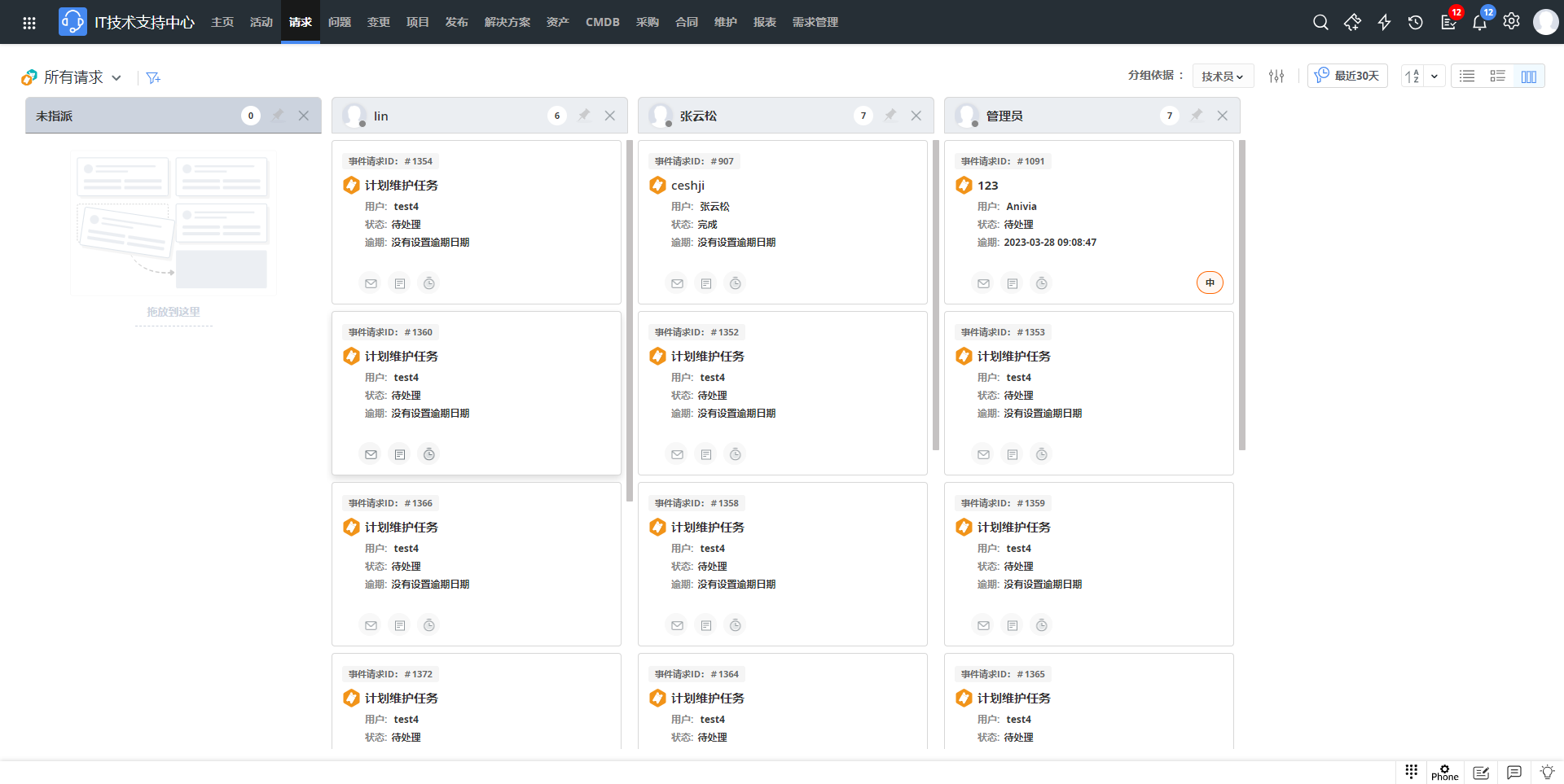Click the search magnifier icon
Image resolution: width=1564 pixels, height=784 pixels.
click(x=1320, y=22)
